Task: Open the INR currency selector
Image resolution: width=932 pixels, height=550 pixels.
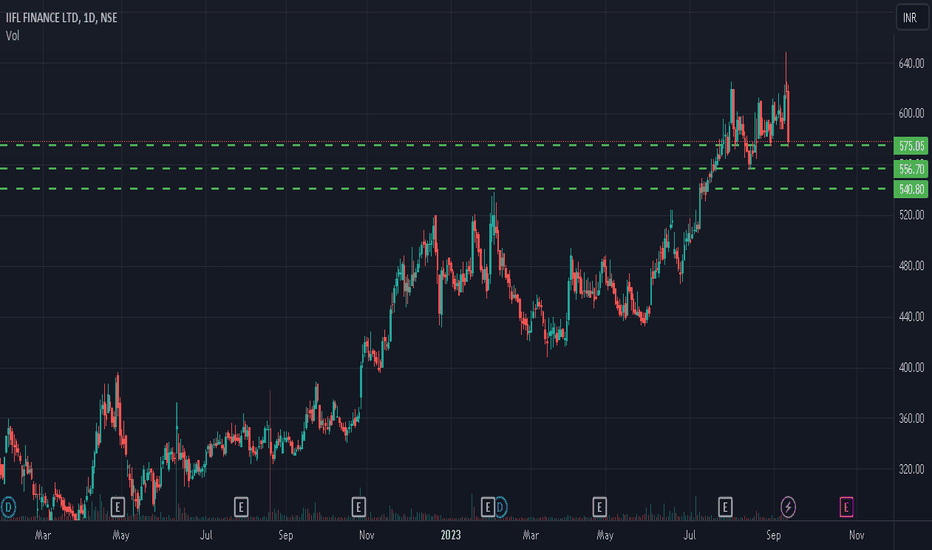Action: point(911,17)
